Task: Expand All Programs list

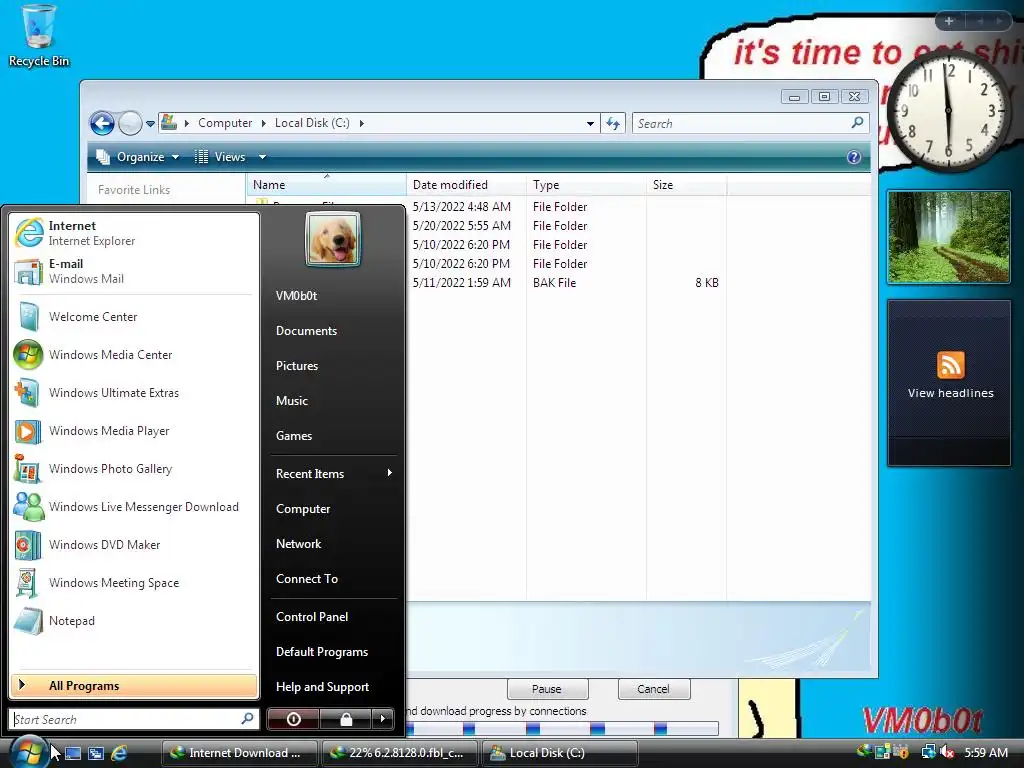Action: coord(134,686)
